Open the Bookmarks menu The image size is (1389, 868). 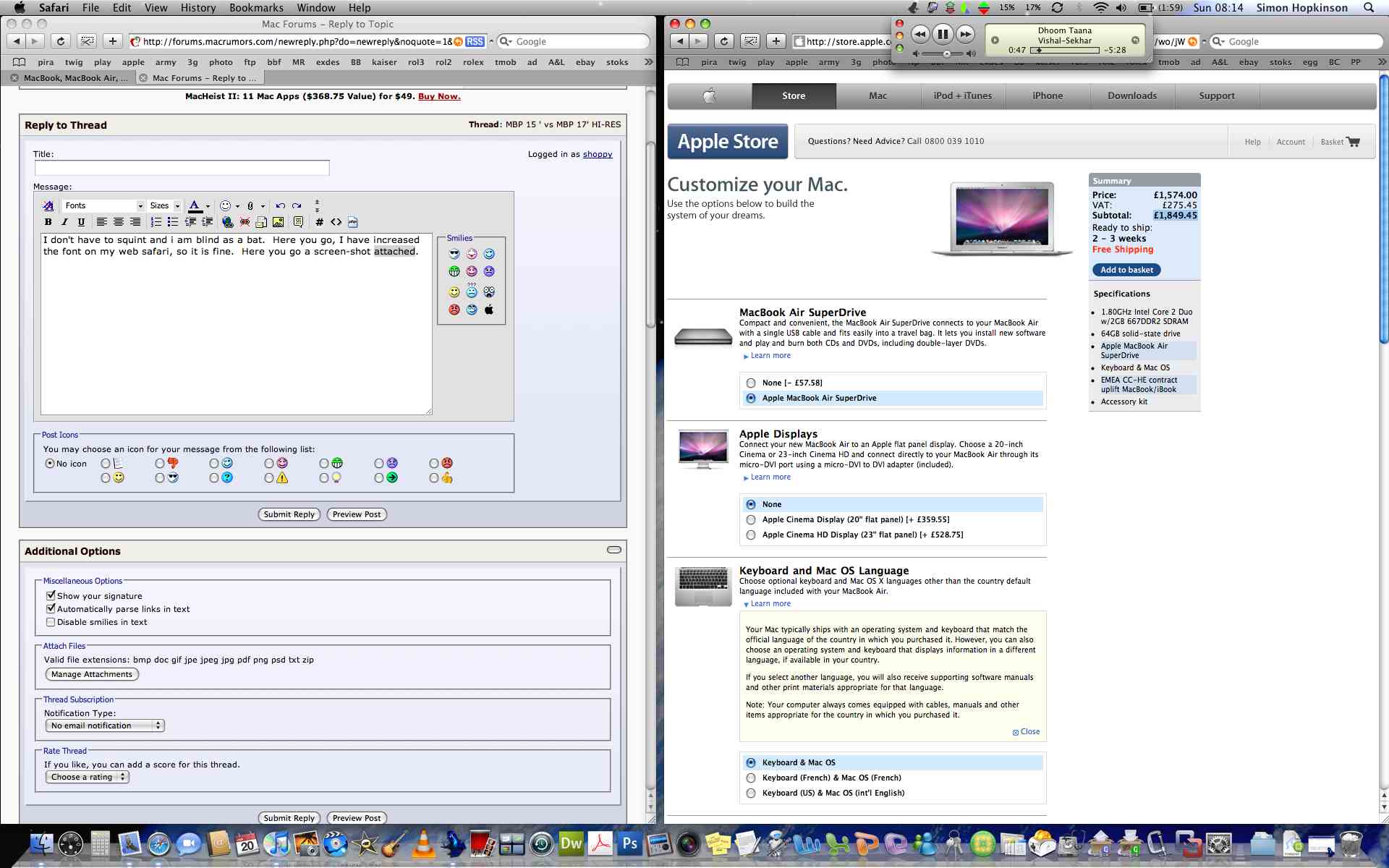(256, 8)
